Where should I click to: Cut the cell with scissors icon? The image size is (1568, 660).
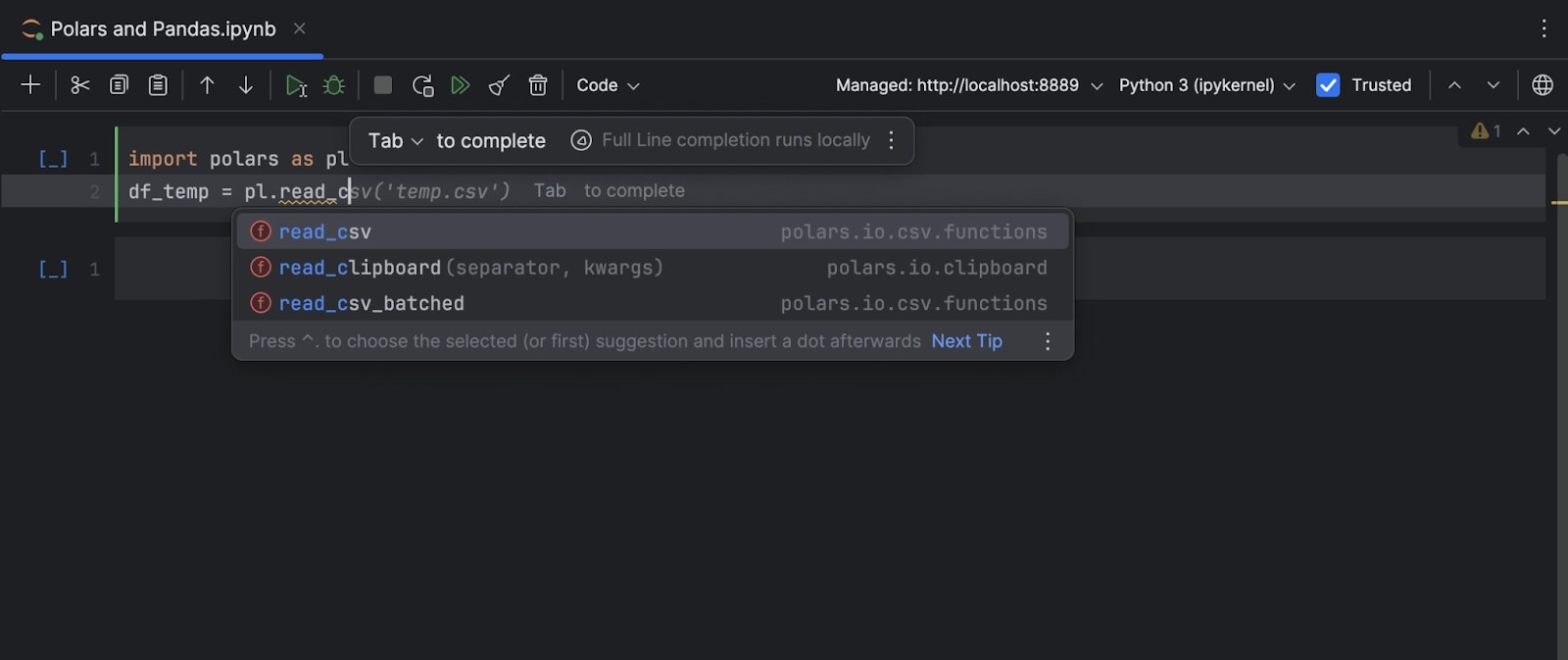pos(80,85)
